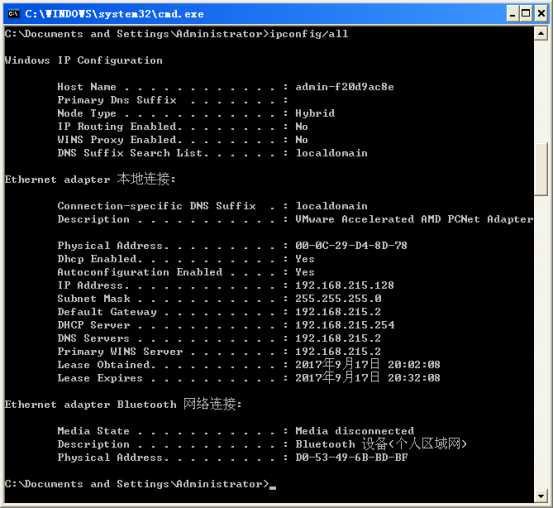This screenshot has height=508, width=554.
Task: Click the Primary Dns Suffix label
Action: point(117,100)
